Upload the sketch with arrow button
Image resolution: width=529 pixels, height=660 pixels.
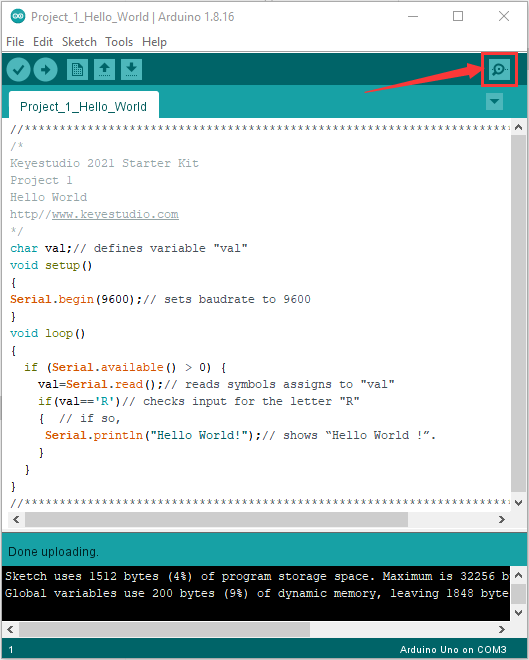click(x=45, y=69)
